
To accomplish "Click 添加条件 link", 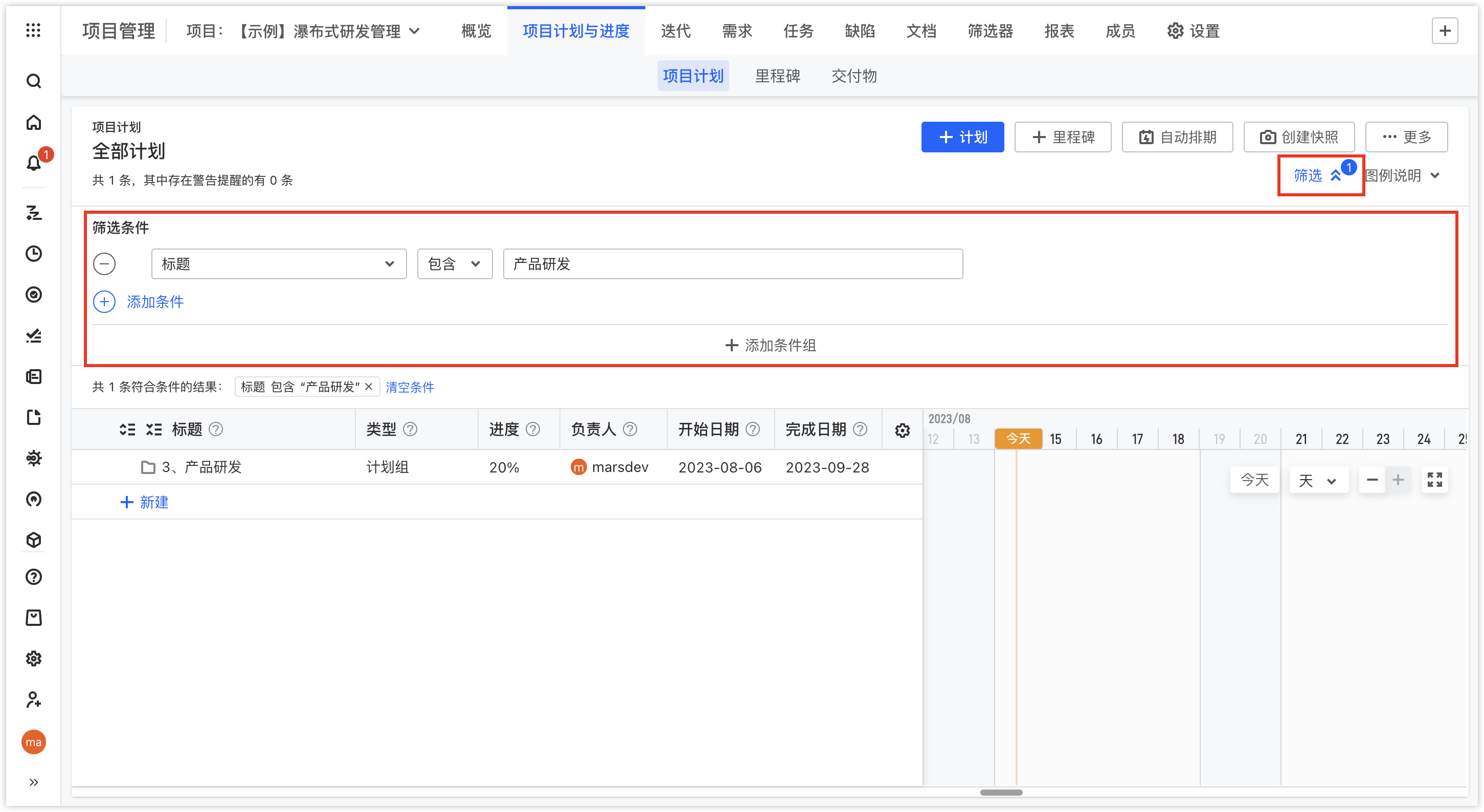I will point(155,302).
